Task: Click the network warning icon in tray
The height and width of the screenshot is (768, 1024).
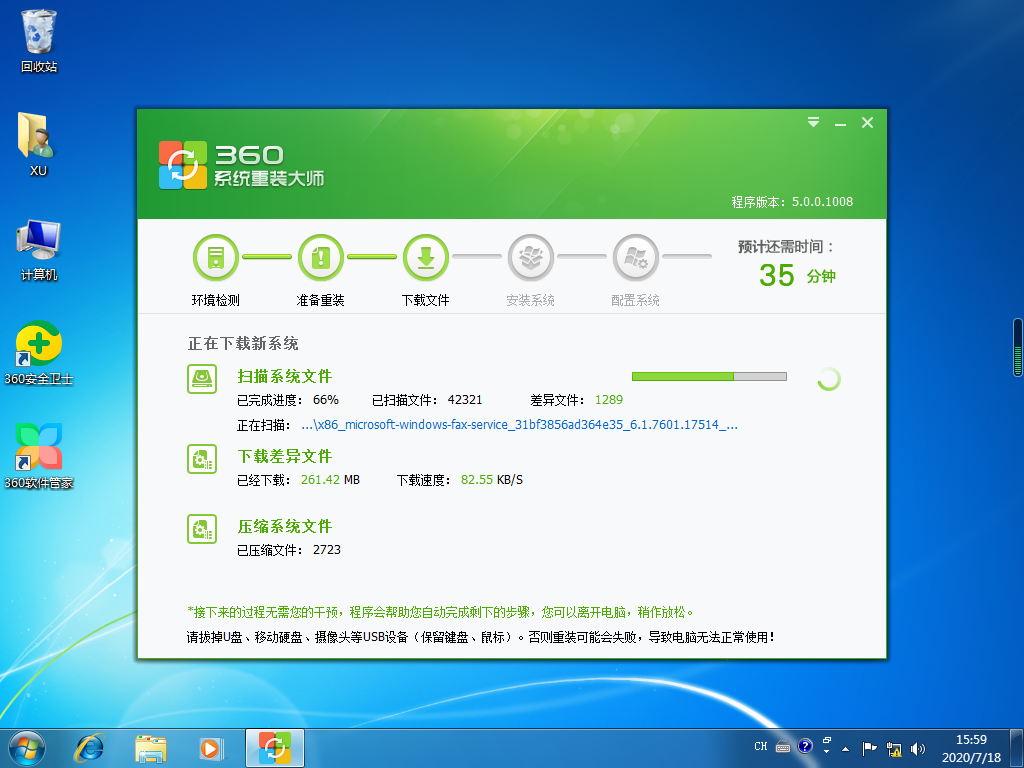Action: (894, 749)
